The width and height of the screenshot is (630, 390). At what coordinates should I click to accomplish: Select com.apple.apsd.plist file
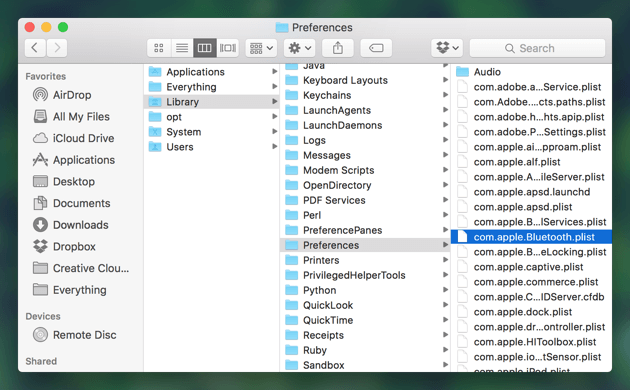532,207
